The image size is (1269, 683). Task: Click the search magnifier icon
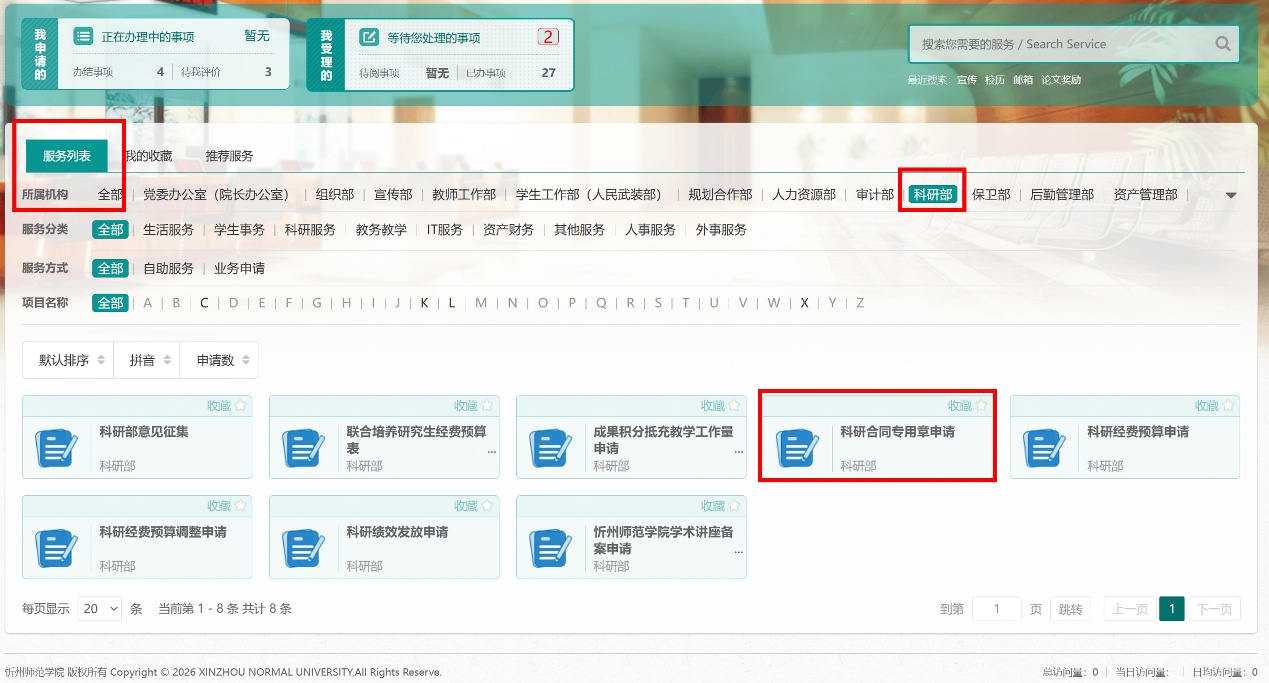click(1222, 44)
